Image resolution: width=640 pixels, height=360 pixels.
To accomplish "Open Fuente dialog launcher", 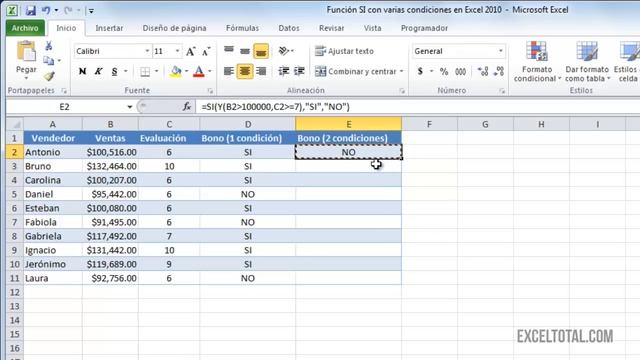I will point(210,91).
